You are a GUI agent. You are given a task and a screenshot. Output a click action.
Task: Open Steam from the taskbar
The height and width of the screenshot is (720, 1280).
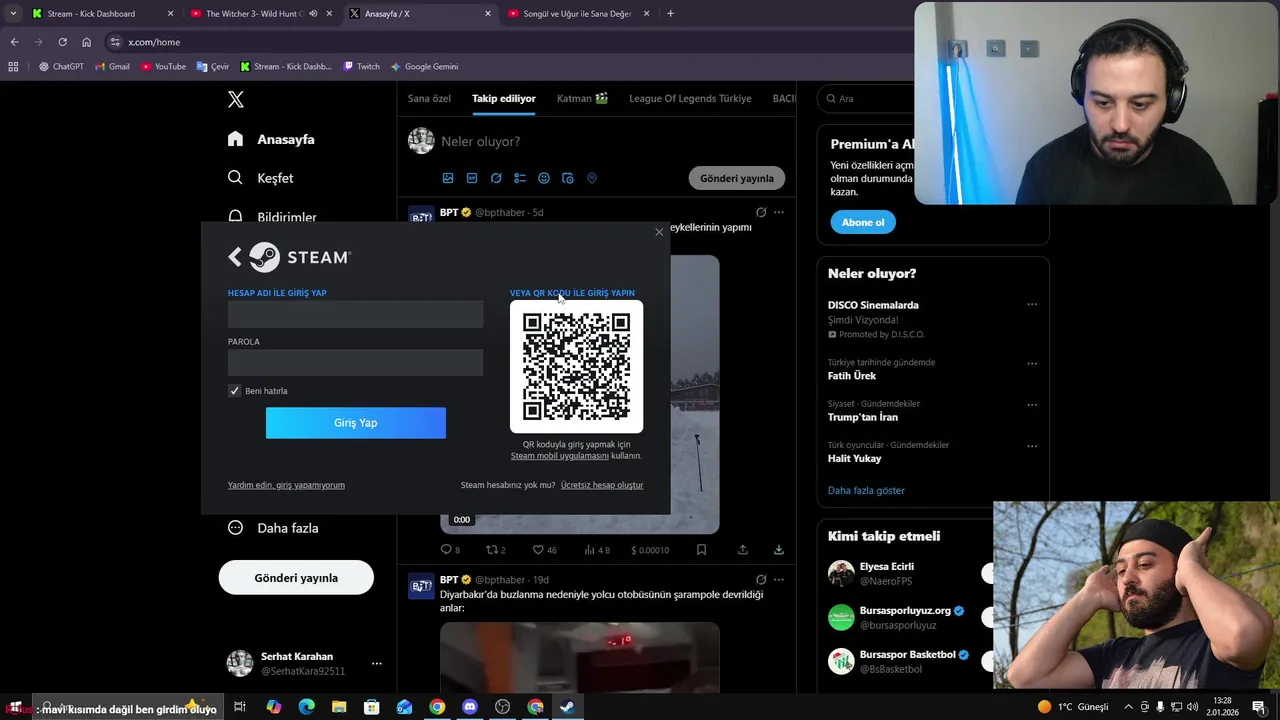[567, 707]
